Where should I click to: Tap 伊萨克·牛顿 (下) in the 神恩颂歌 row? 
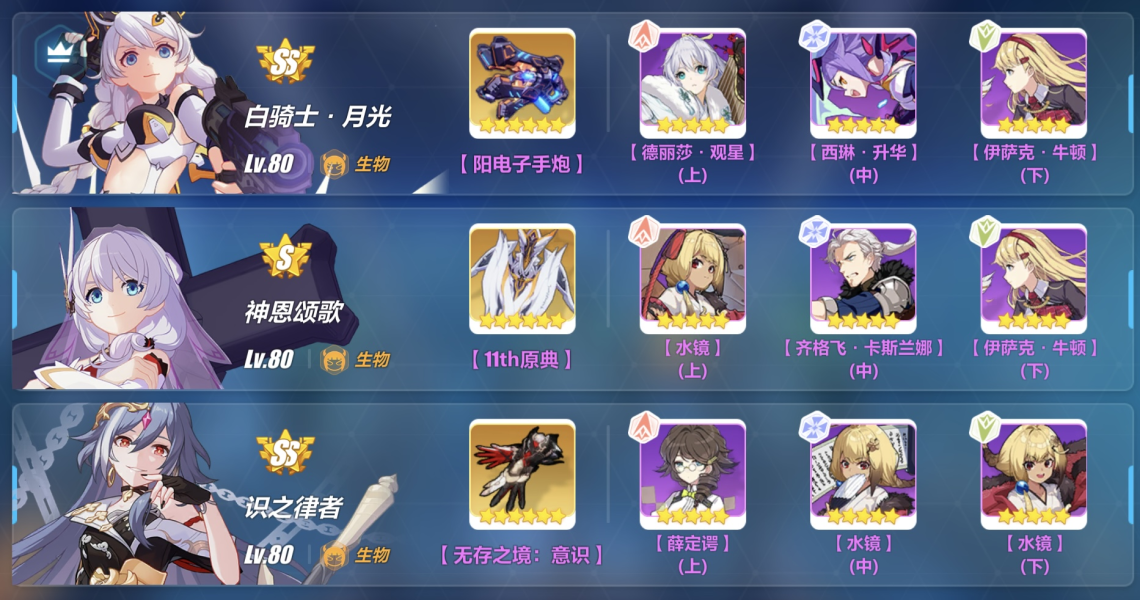click(x=1034, y=279)
